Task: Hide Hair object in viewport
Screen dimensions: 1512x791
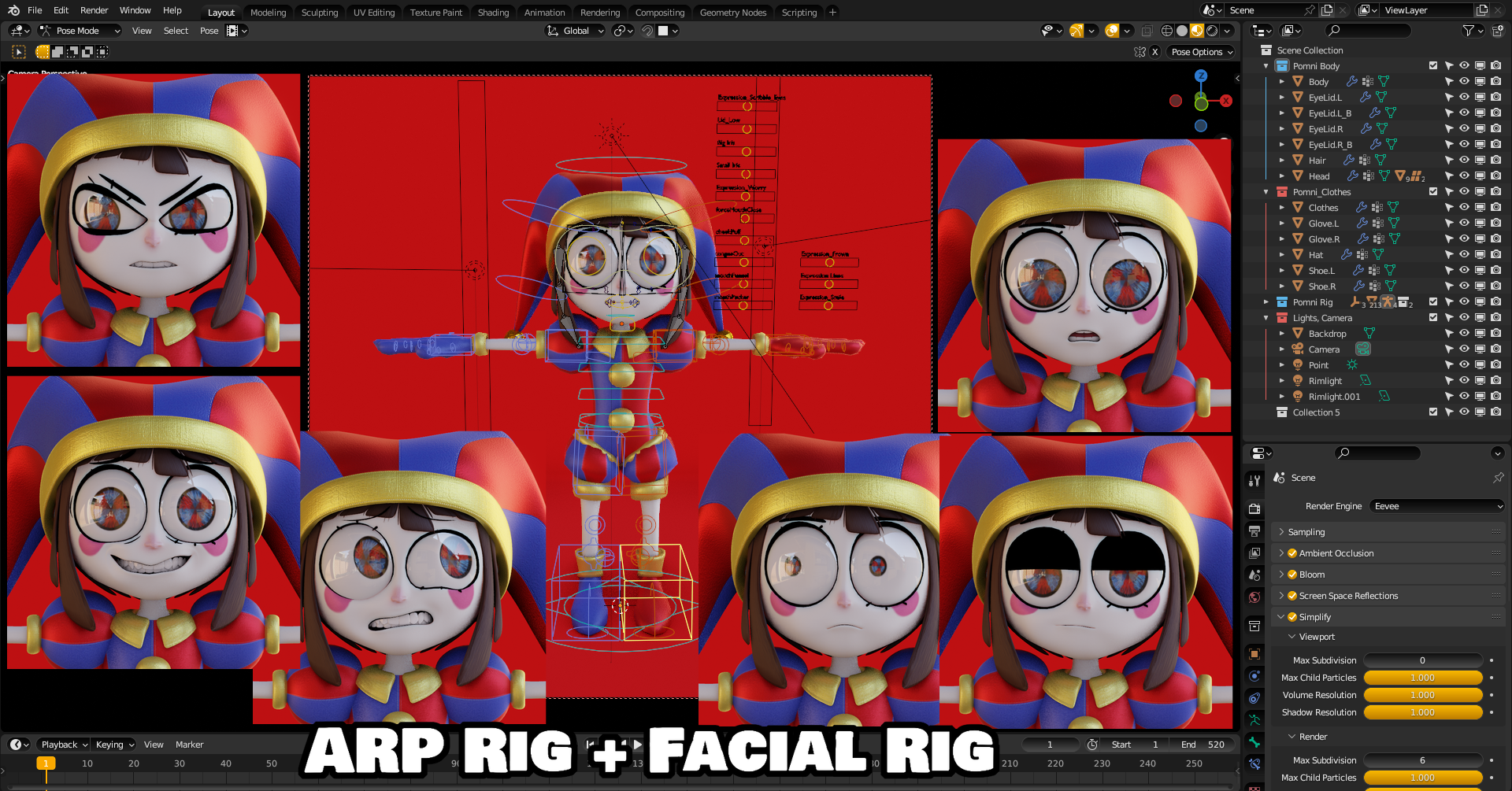Action: pos(1464,161)
